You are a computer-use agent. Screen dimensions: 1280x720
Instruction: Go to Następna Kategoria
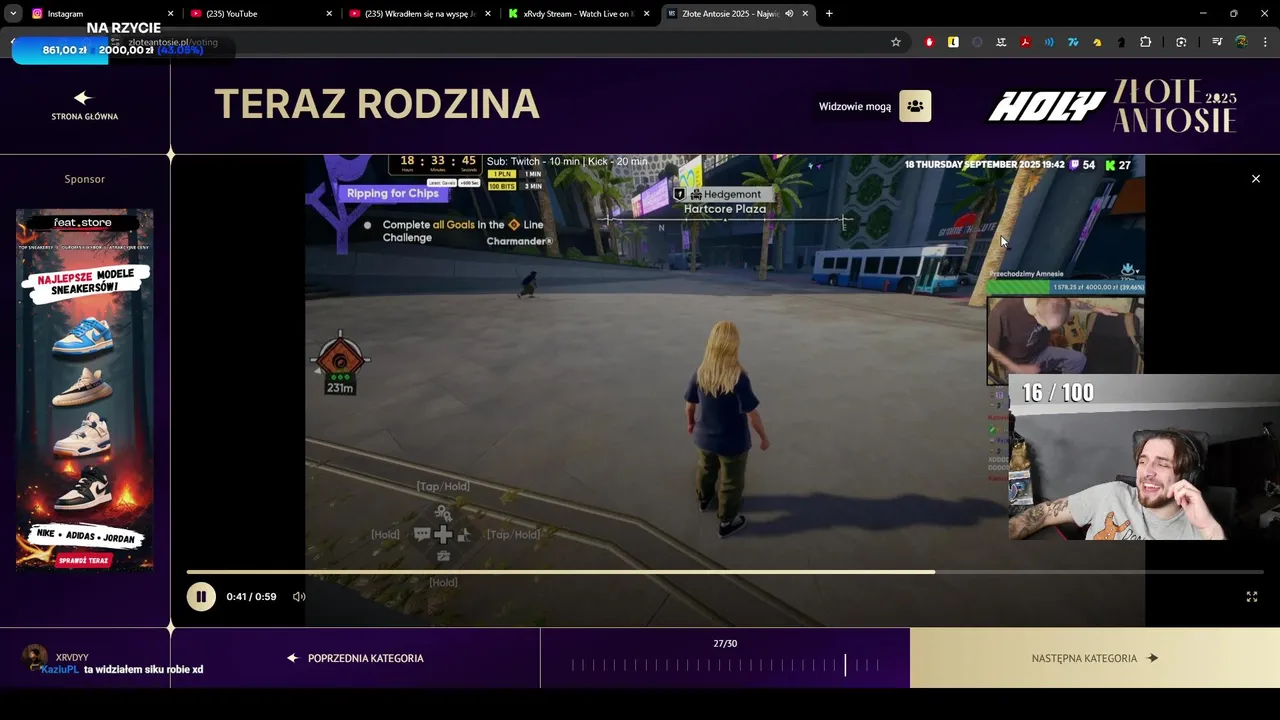(x=1095, y=658)
